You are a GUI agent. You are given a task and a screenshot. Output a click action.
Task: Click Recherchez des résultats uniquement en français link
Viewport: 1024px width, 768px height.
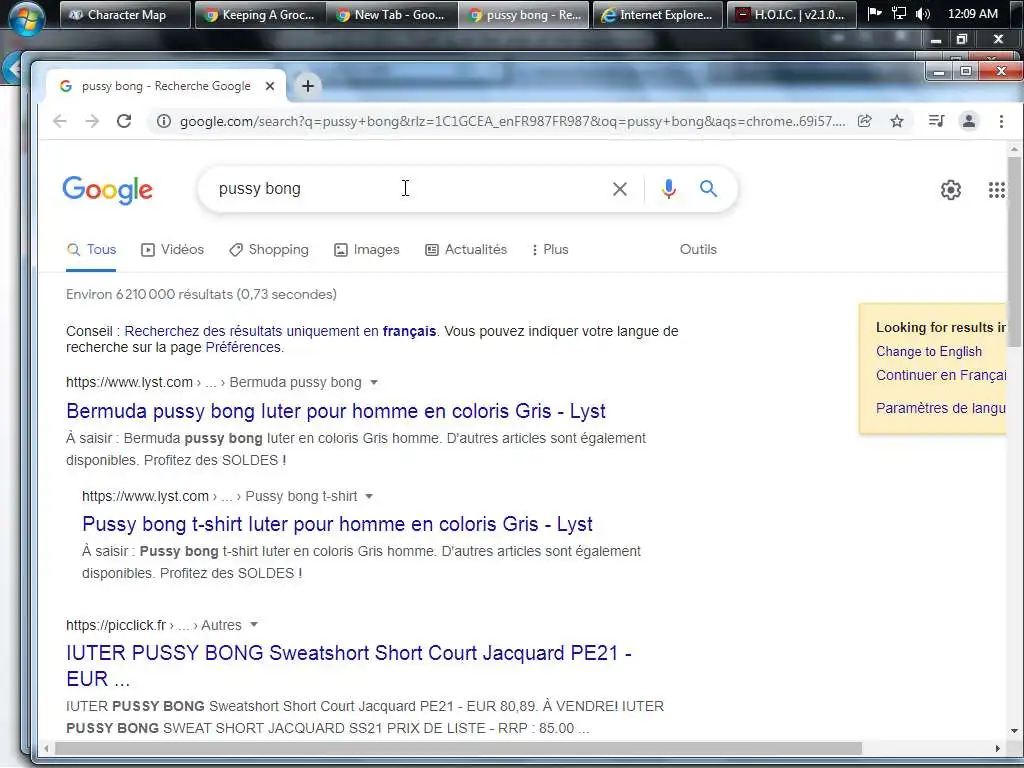pyautogui.click(x=280, y=331)
